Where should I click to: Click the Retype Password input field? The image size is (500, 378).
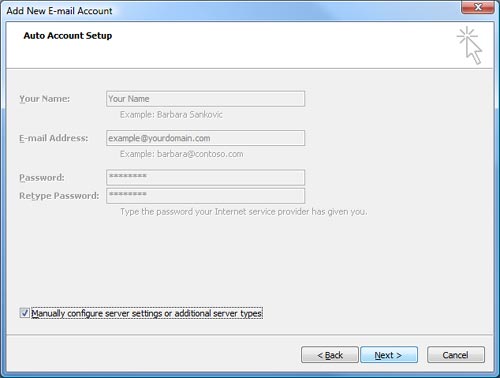click(205, 196)
